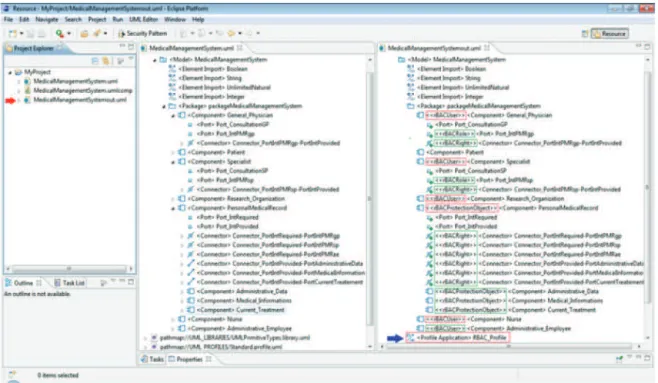
Task: Click left editor vertical scrollbar
Action: coord(369,197)
